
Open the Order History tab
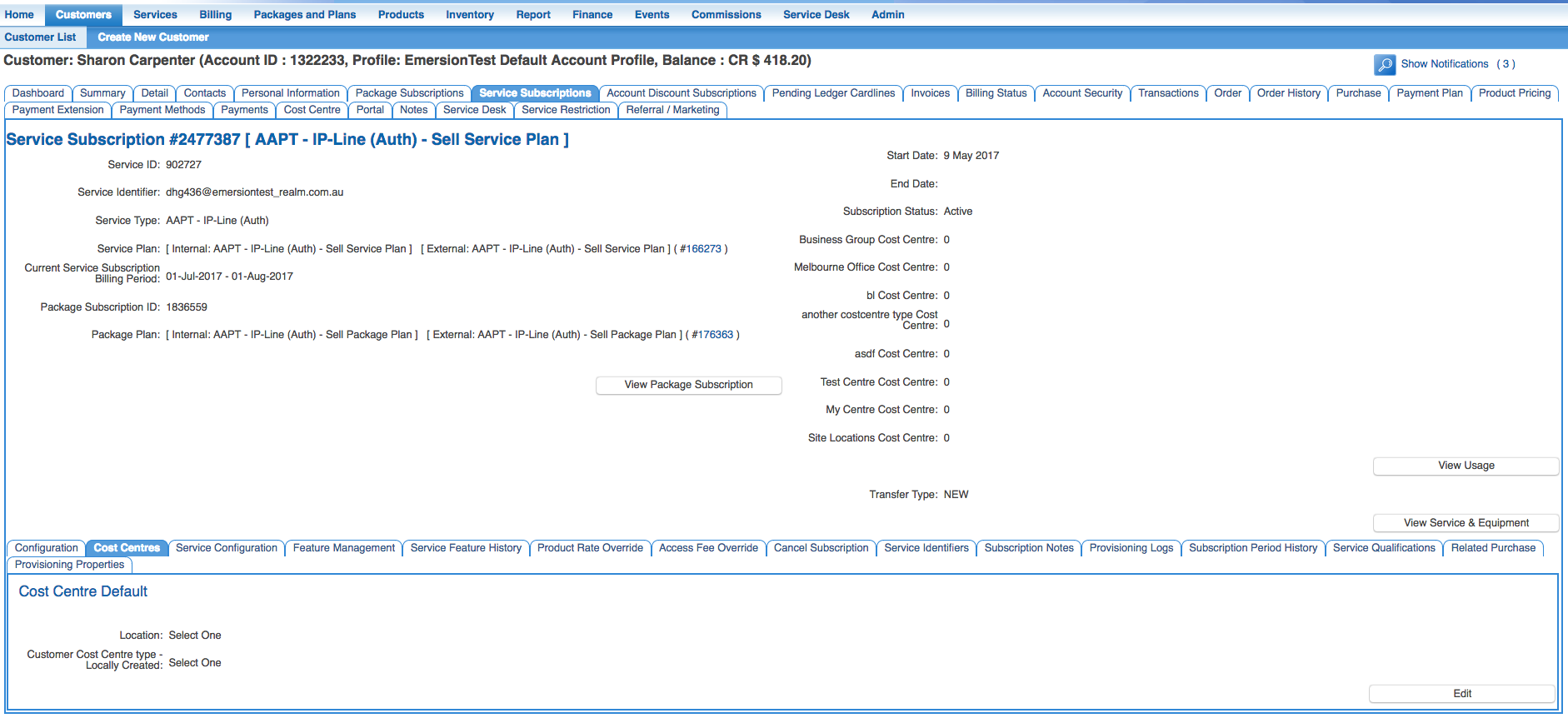click(x=1289, y=93)
